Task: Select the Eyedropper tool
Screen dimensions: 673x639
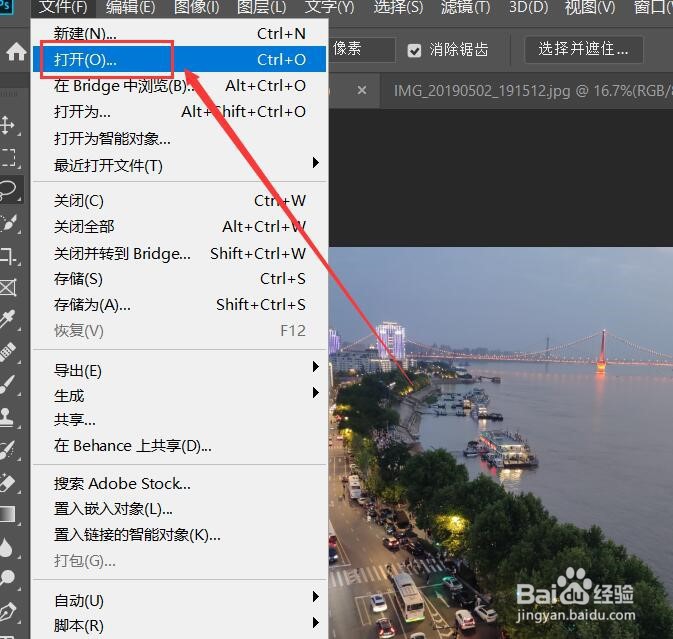Action: coord(8,320)
